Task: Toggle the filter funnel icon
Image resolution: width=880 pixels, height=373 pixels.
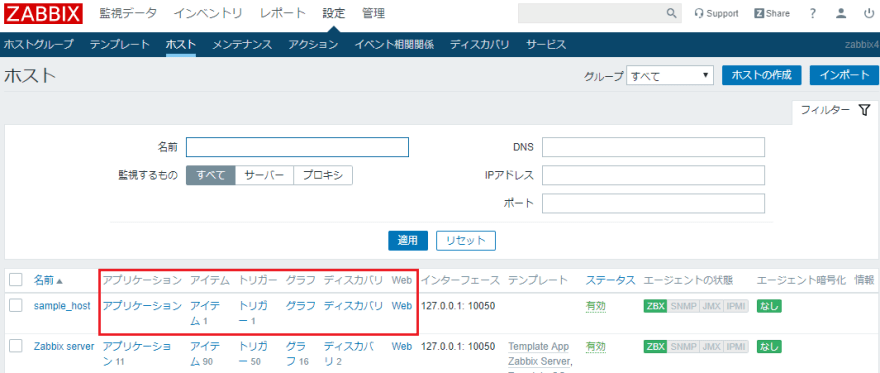Action: click(864, 110)
